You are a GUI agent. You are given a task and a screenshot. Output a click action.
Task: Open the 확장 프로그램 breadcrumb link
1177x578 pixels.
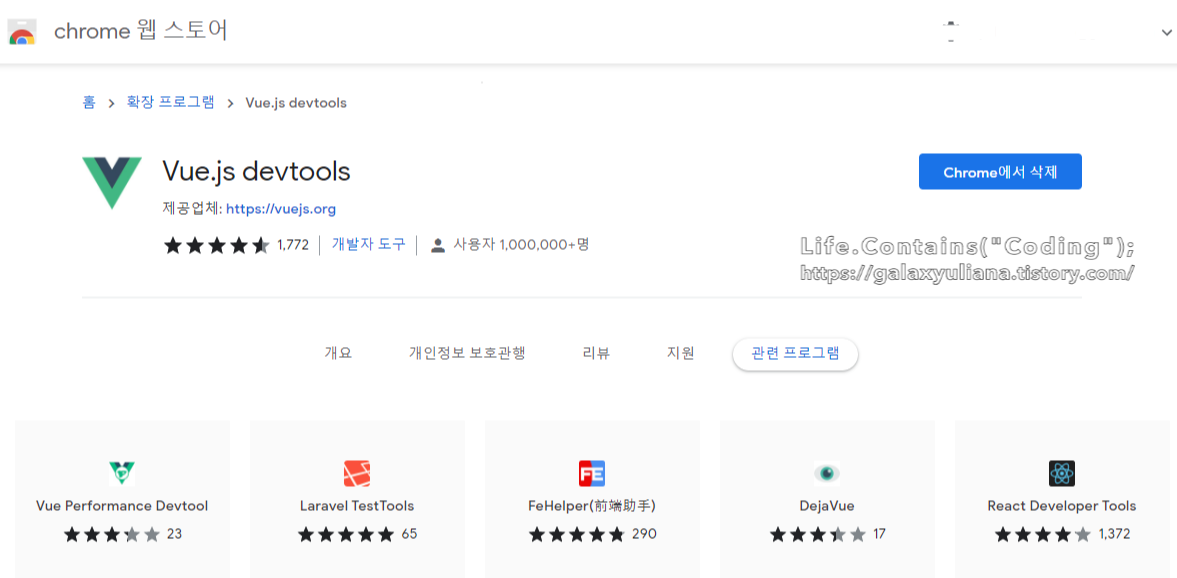pyautogui.click(x=170, y=103)
